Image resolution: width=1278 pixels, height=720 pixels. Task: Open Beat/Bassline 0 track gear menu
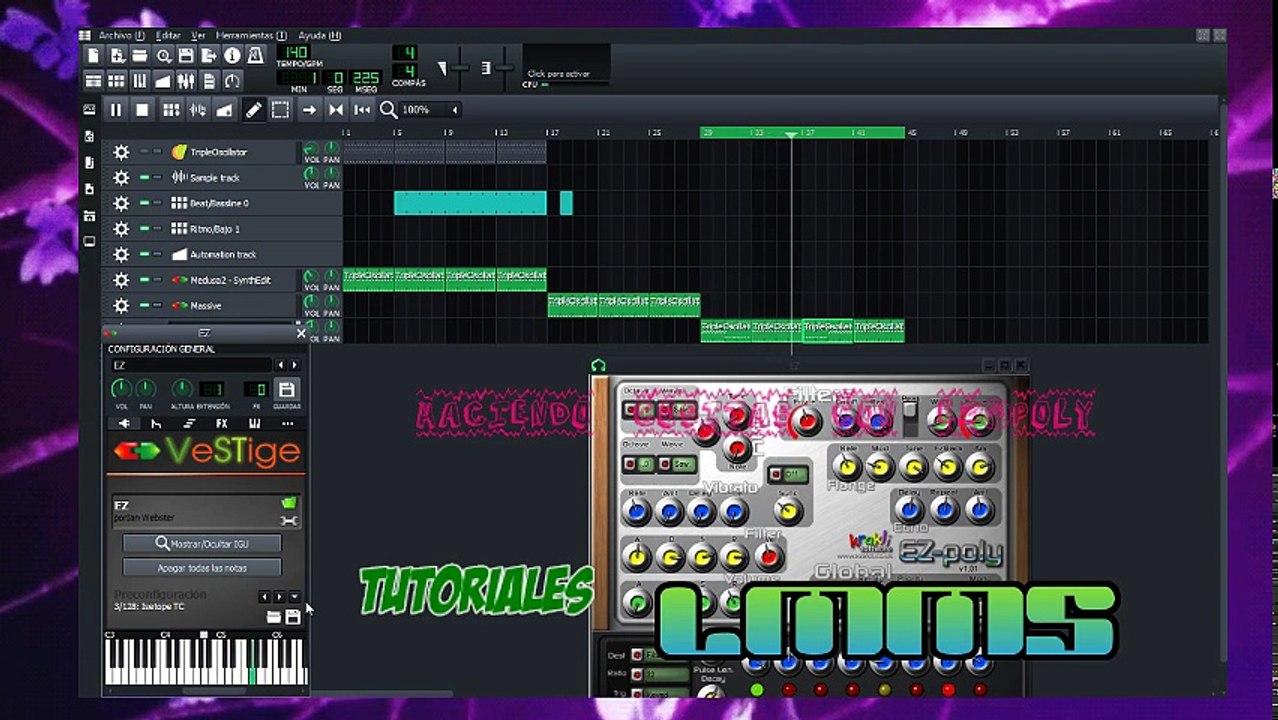tap(121, 203)
